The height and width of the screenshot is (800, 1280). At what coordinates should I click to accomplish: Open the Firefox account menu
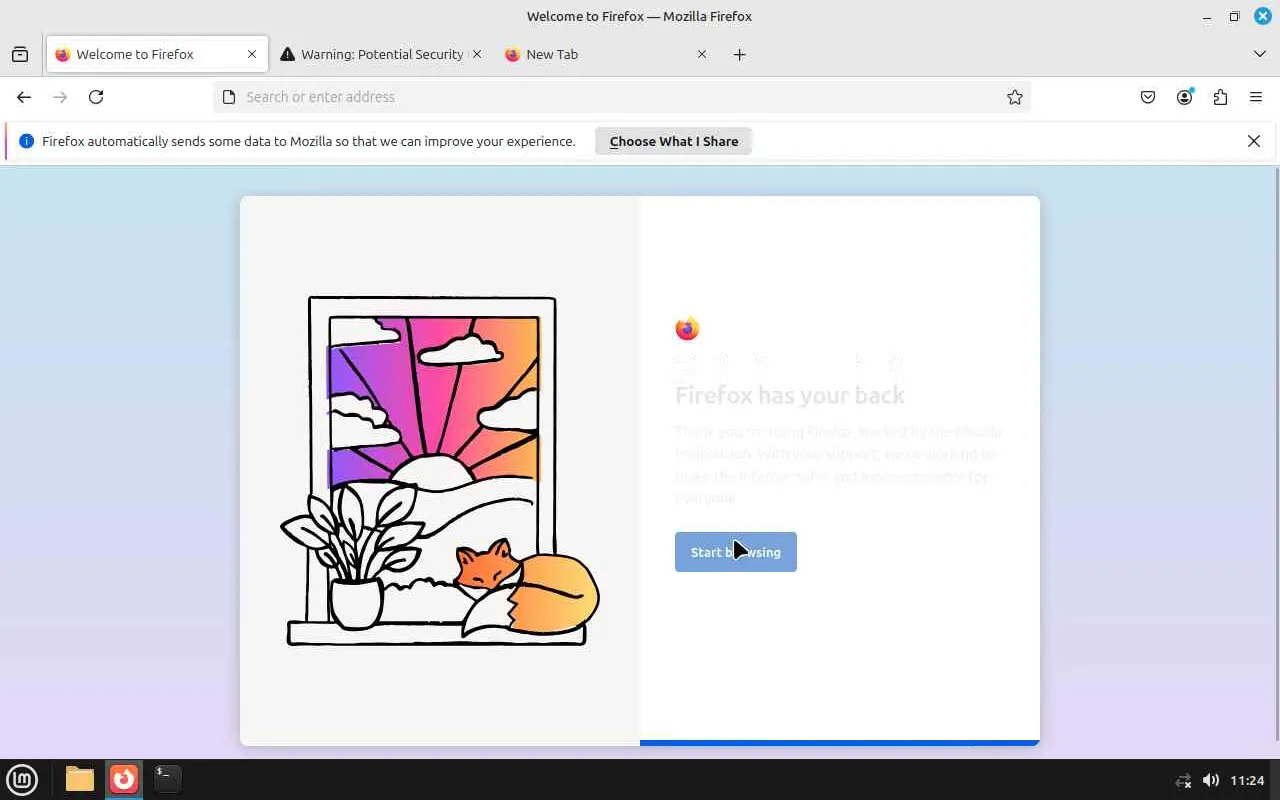click(1184, 97)
